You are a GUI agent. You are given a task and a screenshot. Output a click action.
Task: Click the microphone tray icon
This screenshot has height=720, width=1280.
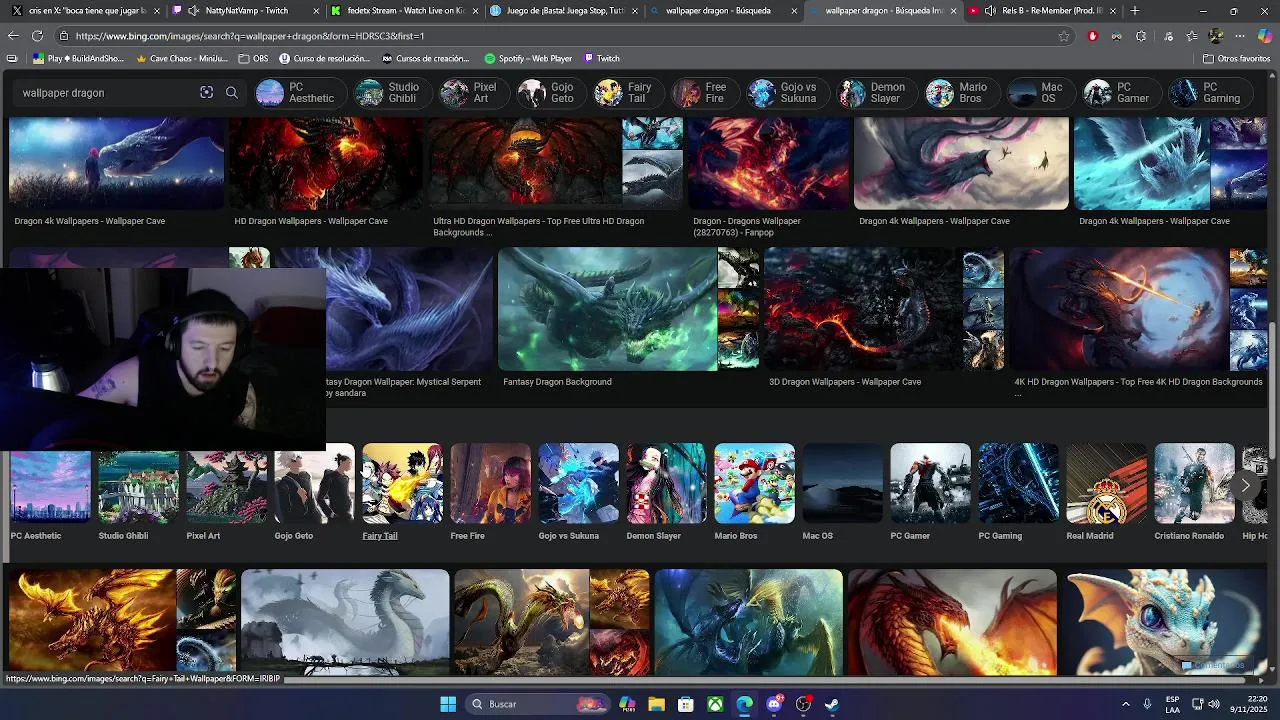click(x=1147, y=704)
